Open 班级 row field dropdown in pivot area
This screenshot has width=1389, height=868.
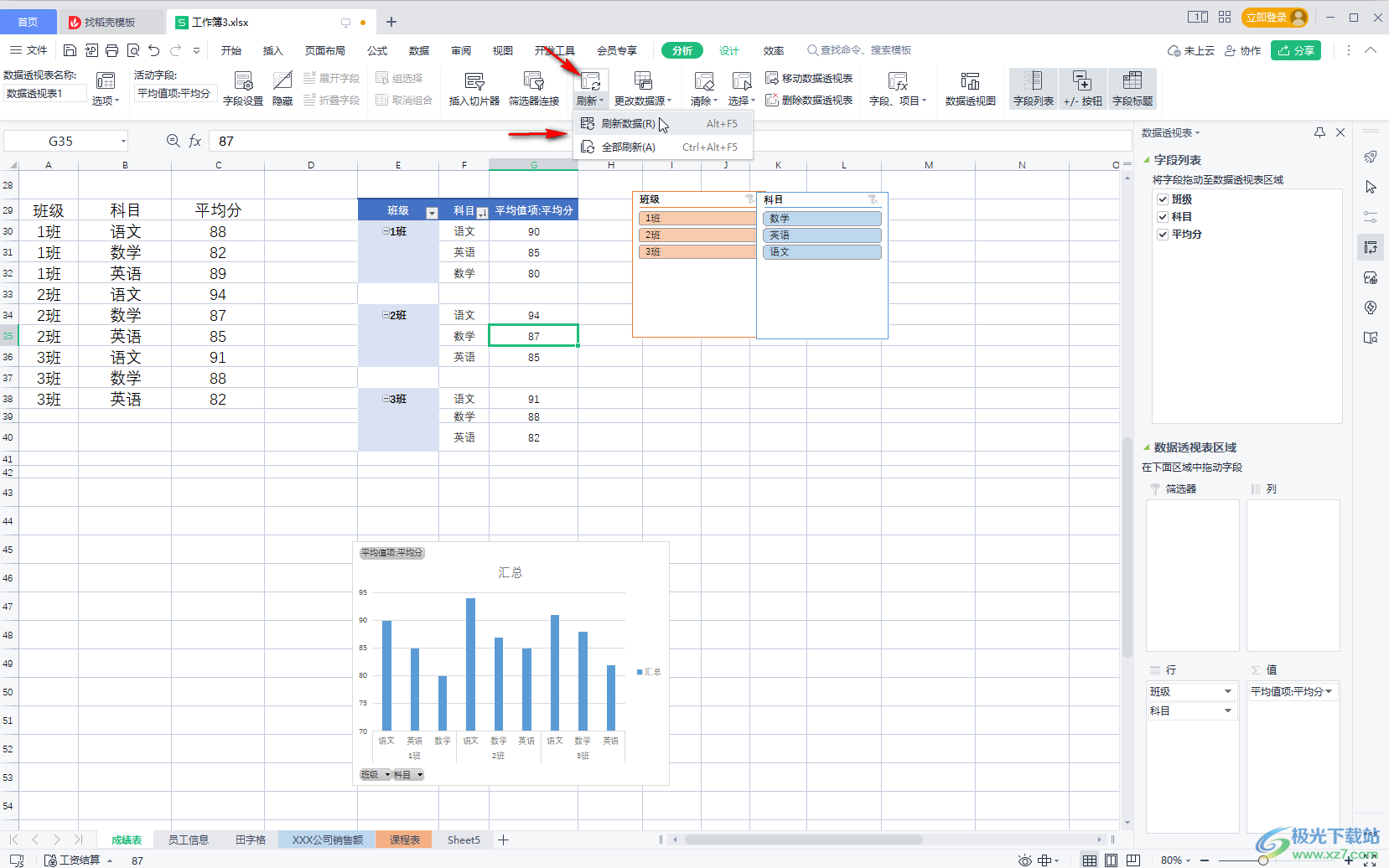[1228, 691]
